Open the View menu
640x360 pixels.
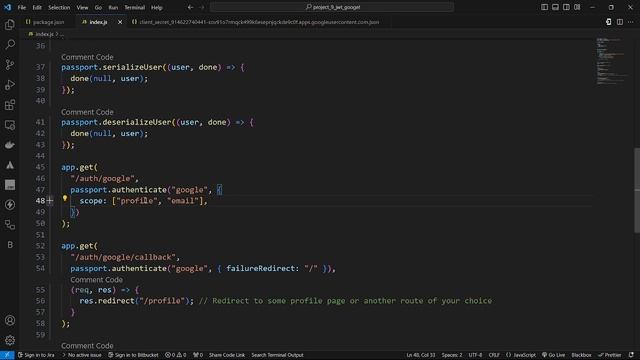click(82, 7)
